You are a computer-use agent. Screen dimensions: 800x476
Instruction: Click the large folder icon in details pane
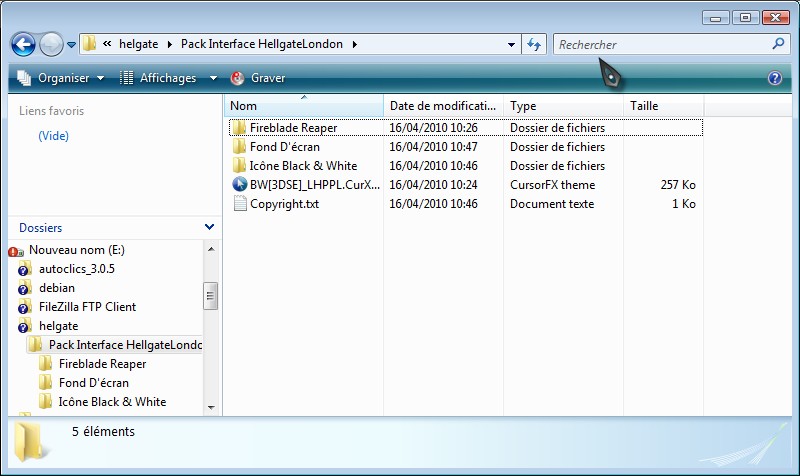point(32,442)
